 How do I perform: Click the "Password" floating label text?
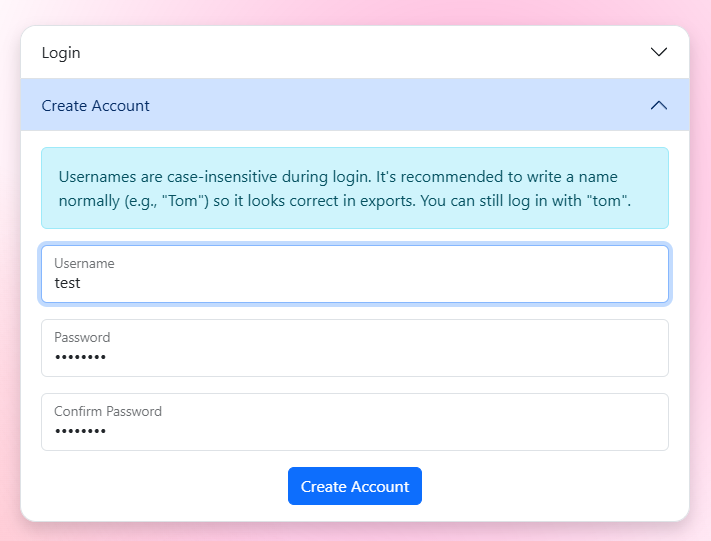(82, 337)
